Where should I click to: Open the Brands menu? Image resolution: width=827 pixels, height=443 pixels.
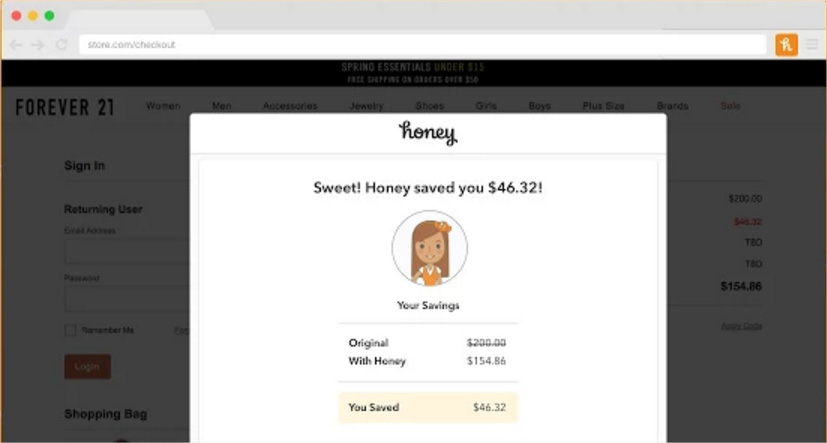tap(672, 106)
